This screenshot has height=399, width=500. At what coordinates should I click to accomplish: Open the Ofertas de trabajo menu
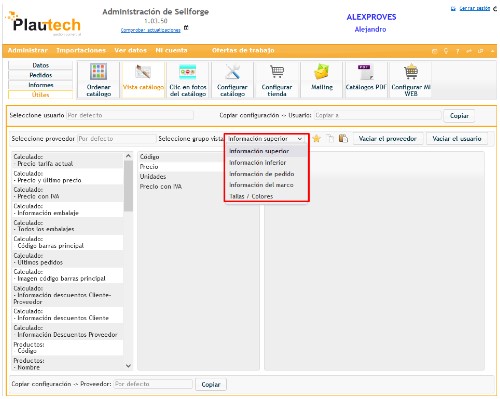243,51
